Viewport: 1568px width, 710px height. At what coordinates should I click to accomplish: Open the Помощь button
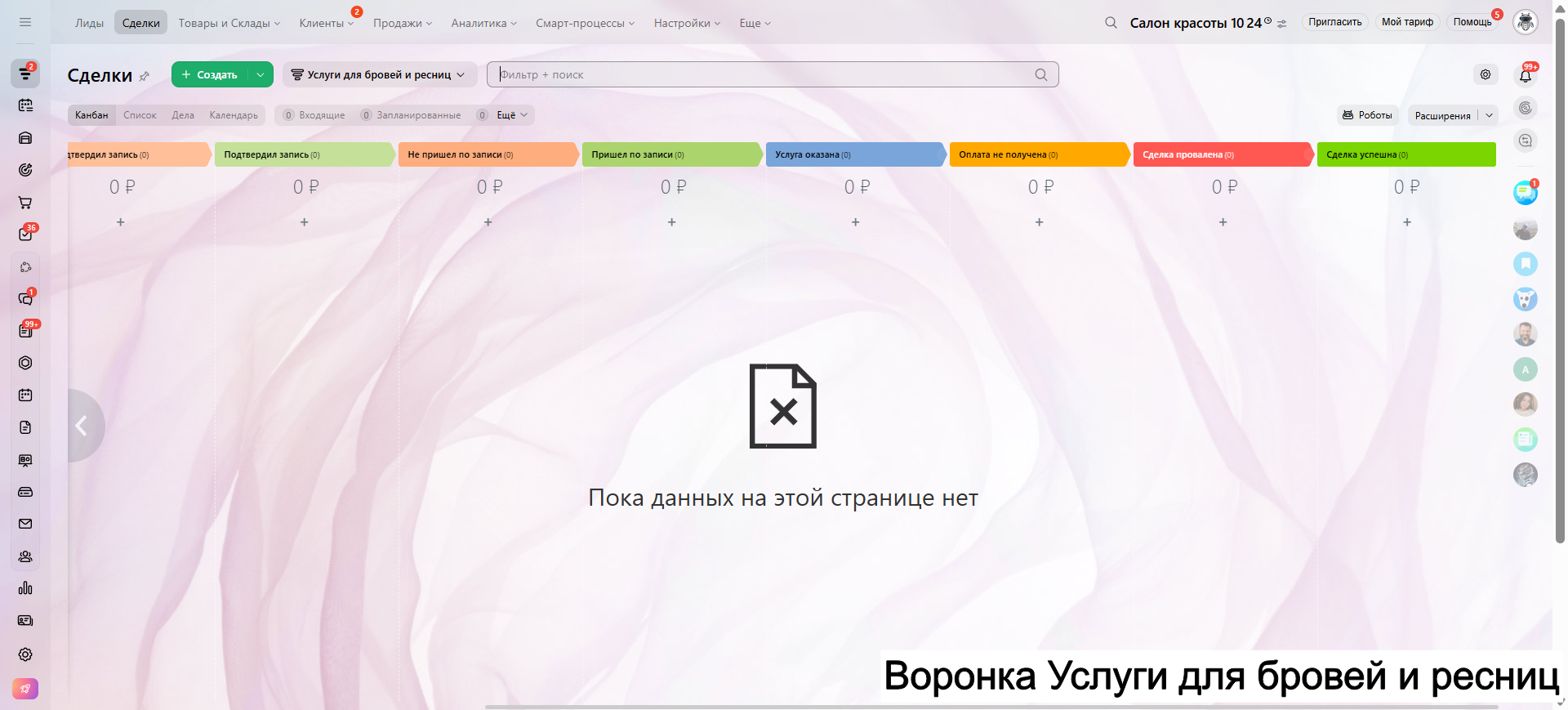1472,22
